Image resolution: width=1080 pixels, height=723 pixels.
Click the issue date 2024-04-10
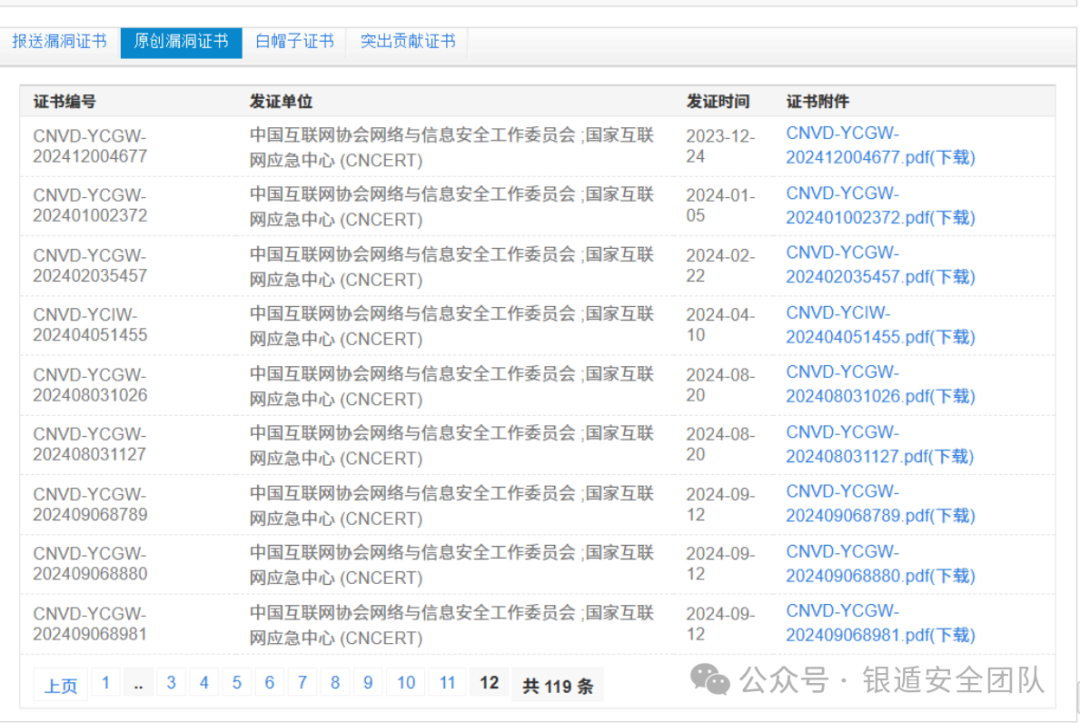tap(720, 324)
